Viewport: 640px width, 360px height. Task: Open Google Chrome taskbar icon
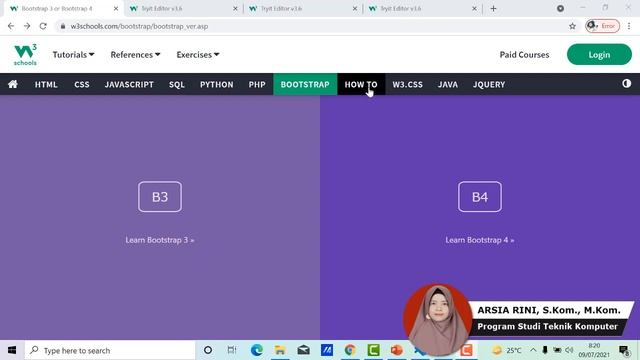350,350
